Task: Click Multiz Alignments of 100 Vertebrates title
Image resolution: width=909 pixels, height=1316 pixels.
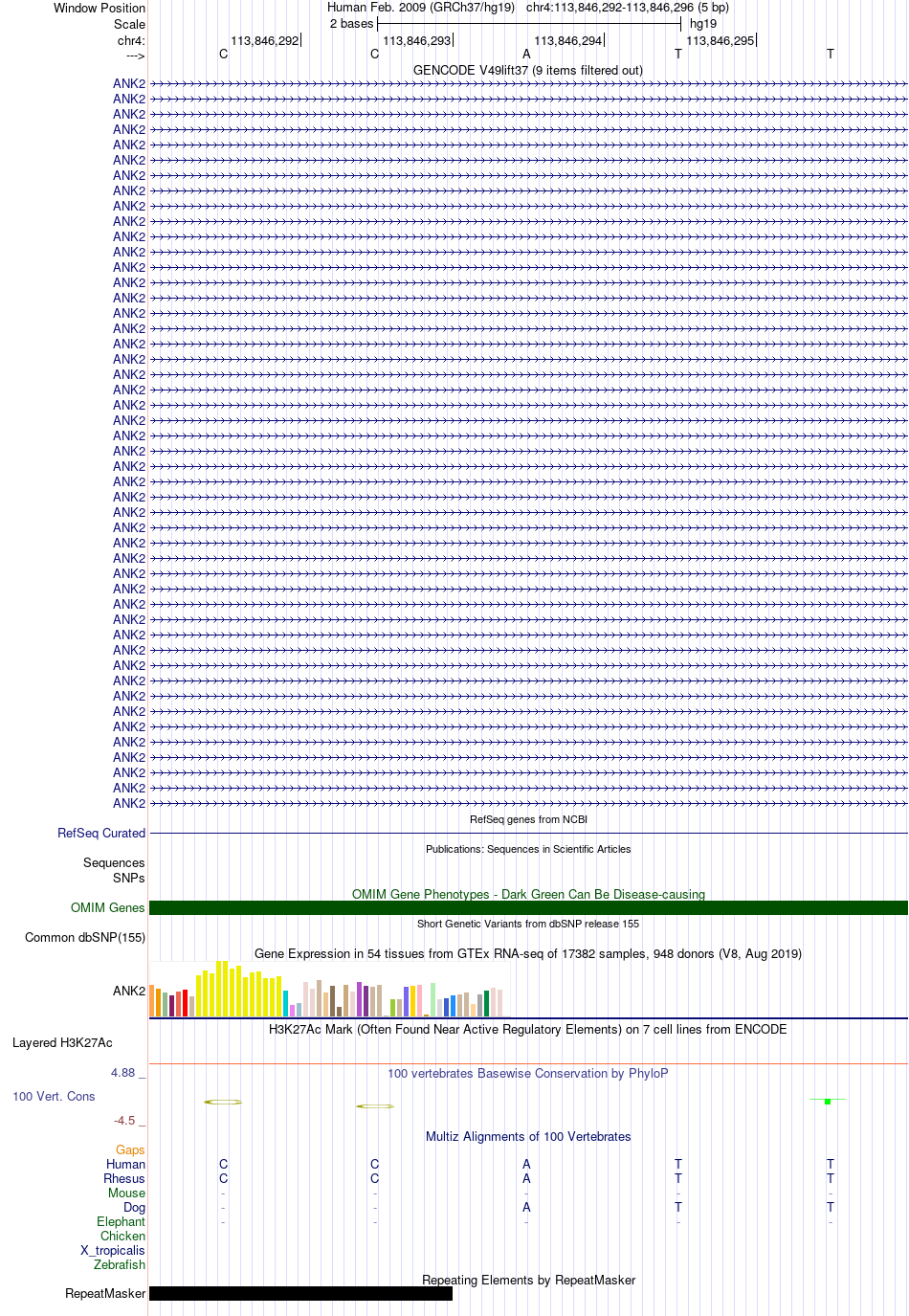Action: tap(528, 1136)
